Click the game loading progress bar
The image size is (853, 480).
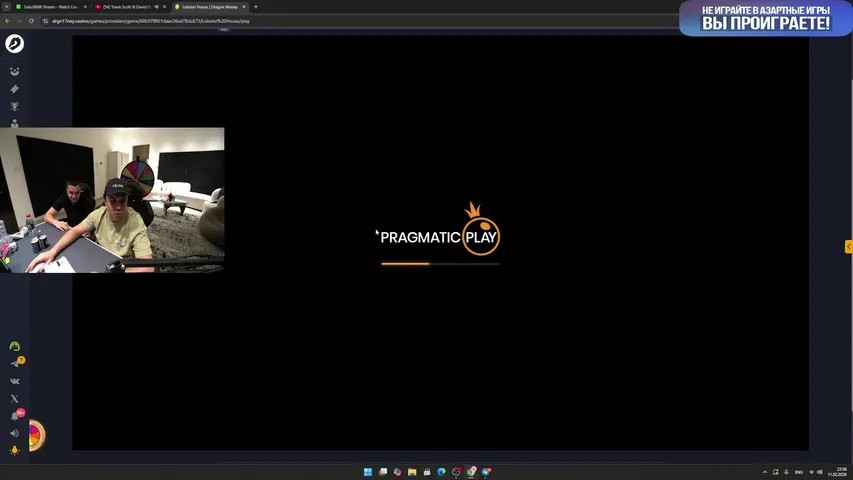tap(440, 264)
